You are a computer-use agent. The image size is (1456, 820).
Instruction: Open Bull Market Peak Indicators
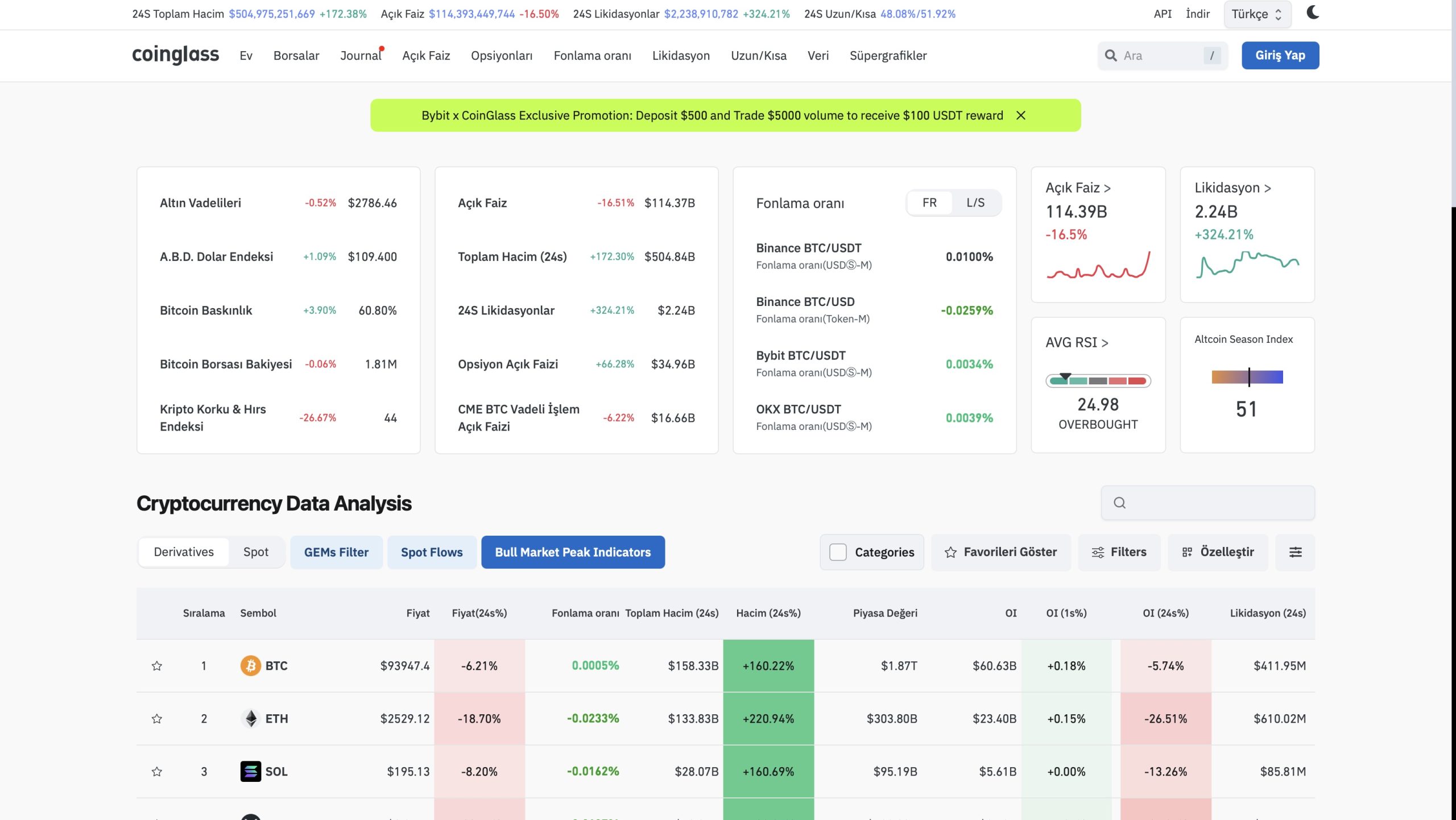click(x=573, y=552)
